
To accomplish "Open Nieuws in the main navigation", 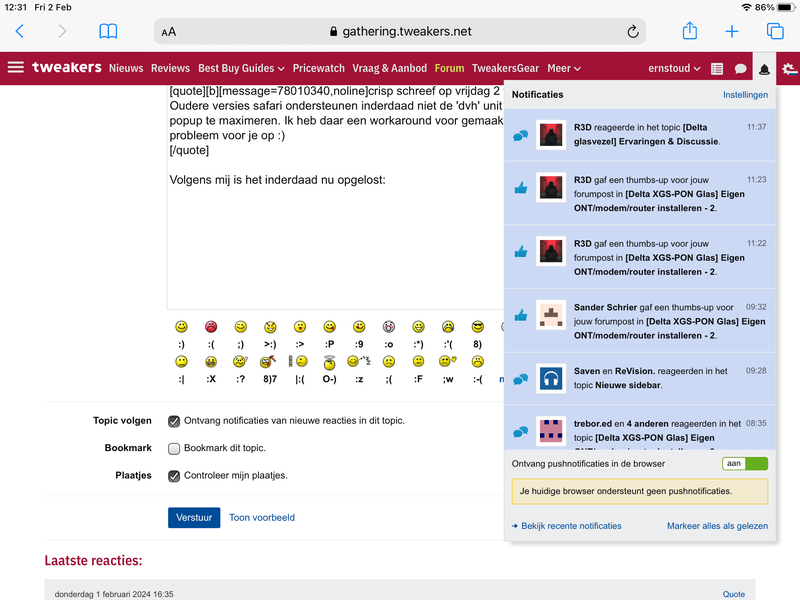I will click(x=126, y=68).
